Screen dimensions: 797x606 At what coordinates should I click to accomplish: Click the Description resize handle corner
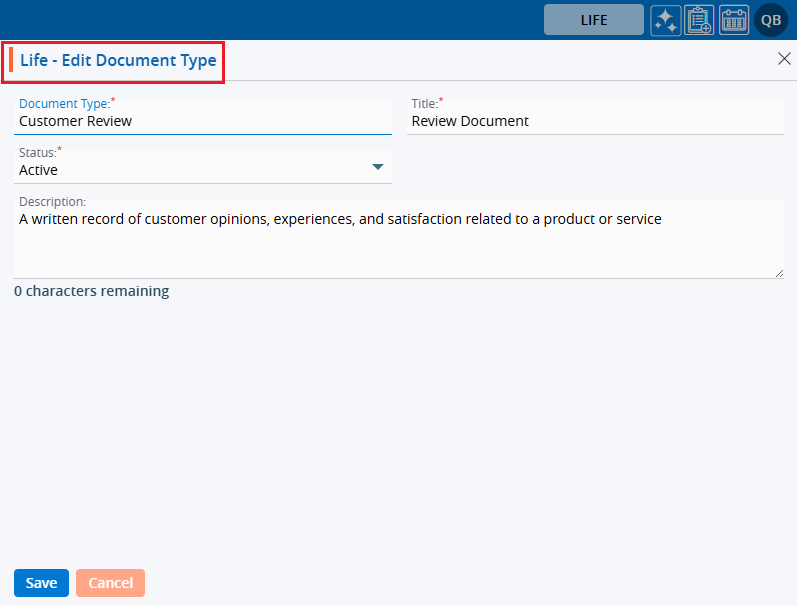coord(778,272)
